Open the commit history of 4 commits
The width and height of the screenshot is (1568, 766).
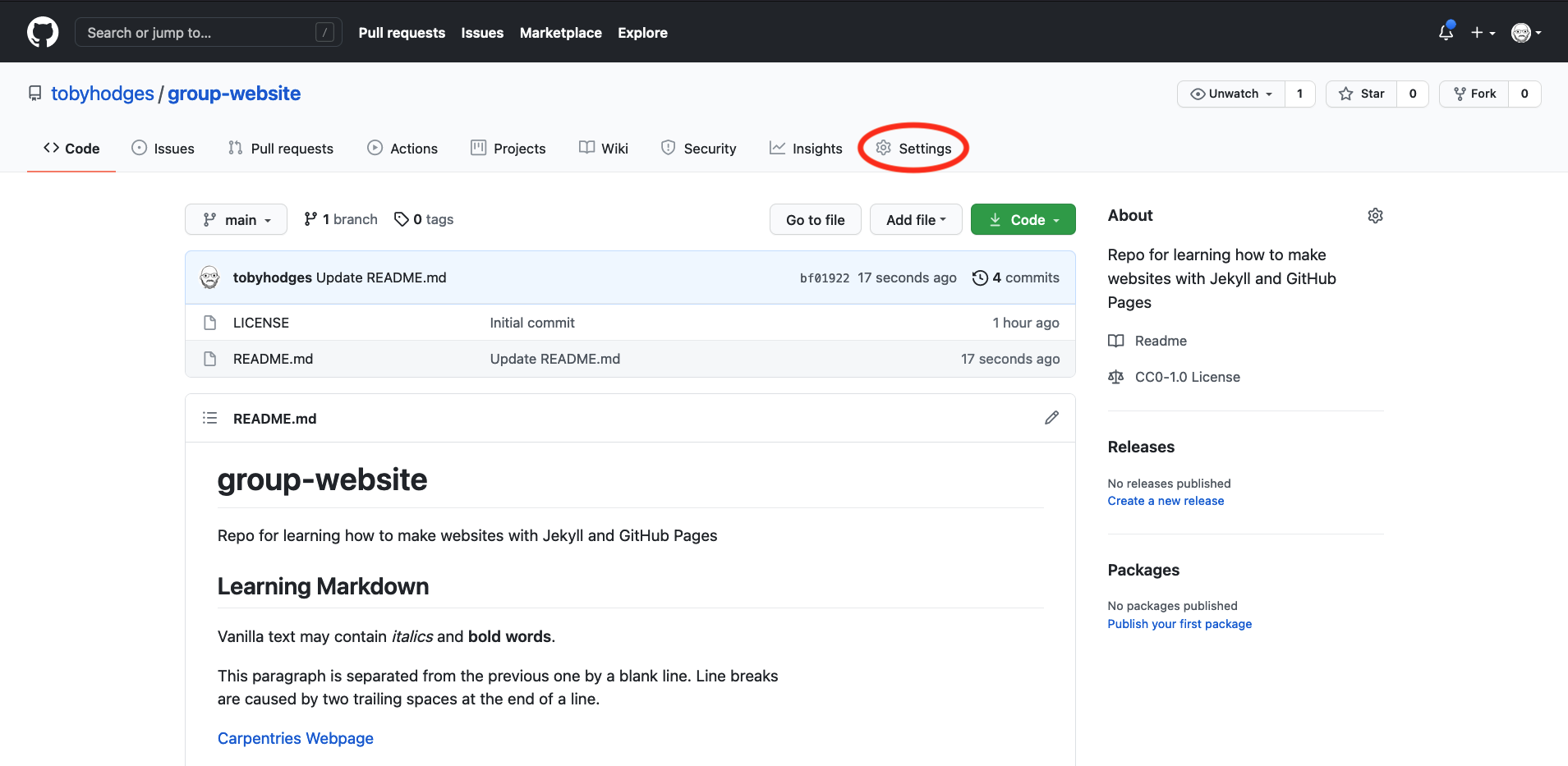(x=1015, y=278)
